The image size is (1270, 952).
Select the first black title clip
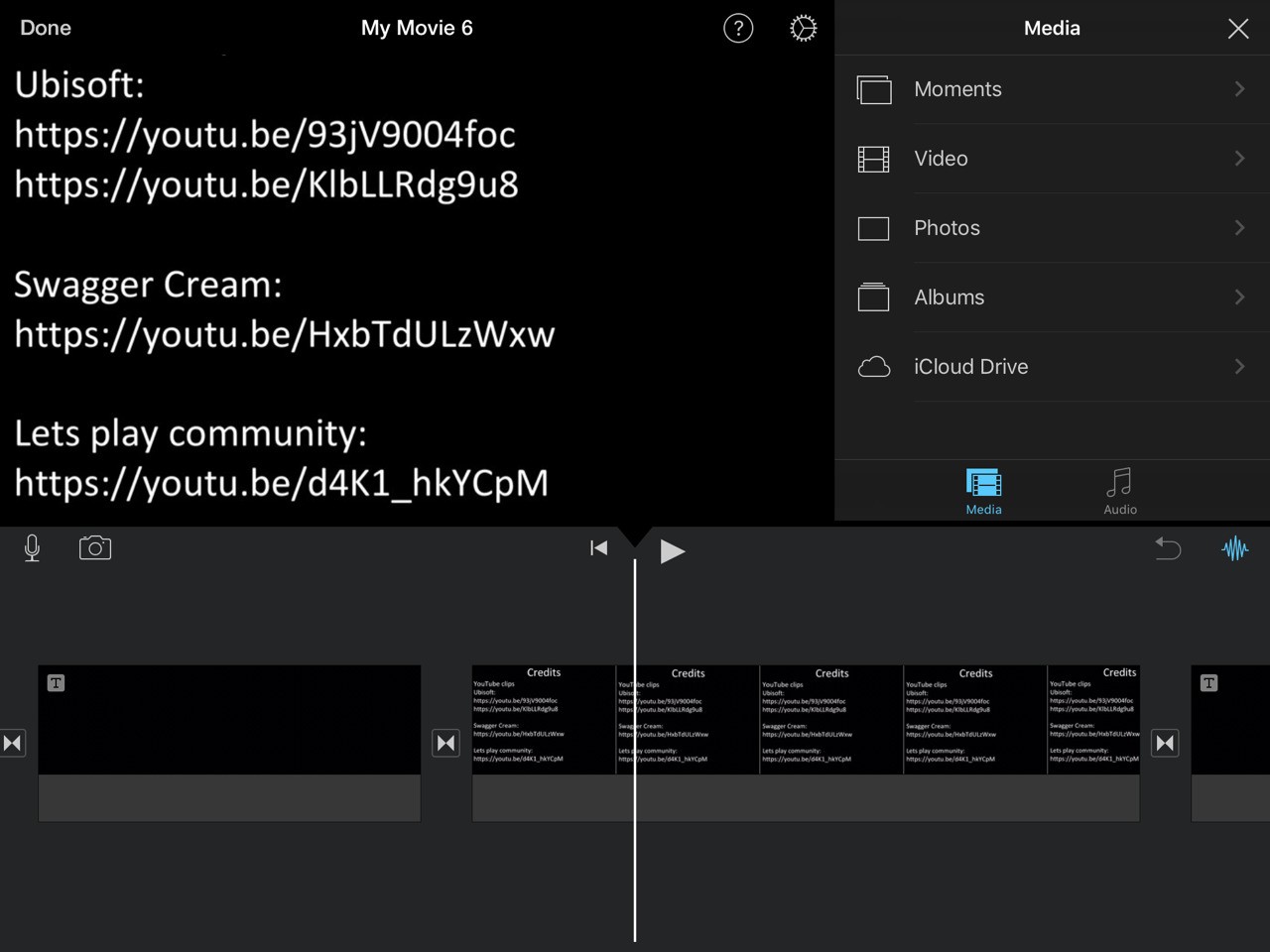coord(229,743)
